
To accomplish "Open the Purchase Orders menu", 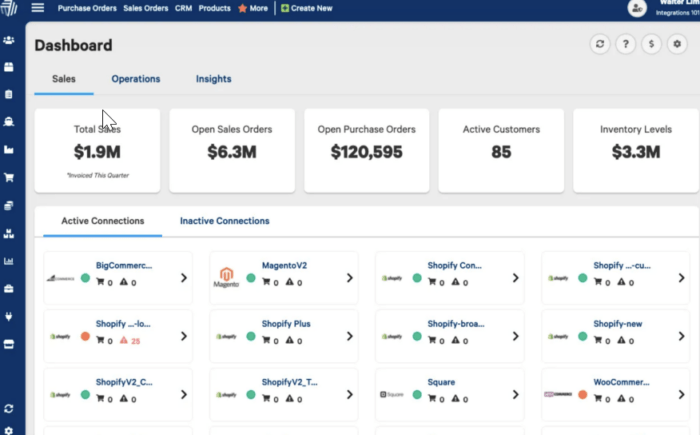I will click(87, 8).
